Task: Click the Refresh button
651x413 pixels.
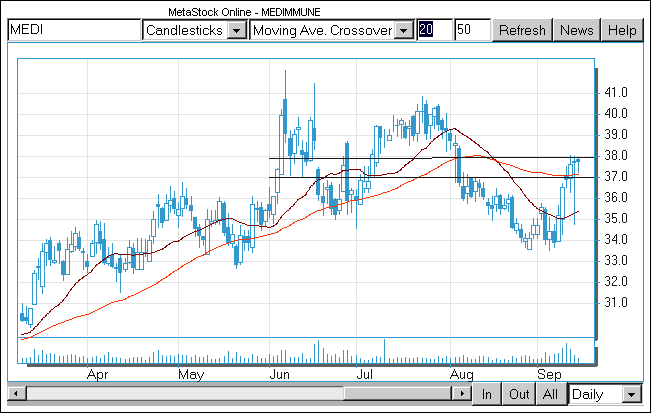Action: [522, 30]
